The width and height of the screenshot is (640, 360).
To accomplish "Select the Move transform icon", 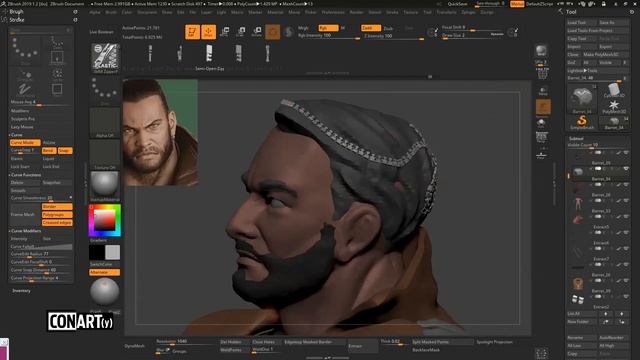I will pos(224,32).
